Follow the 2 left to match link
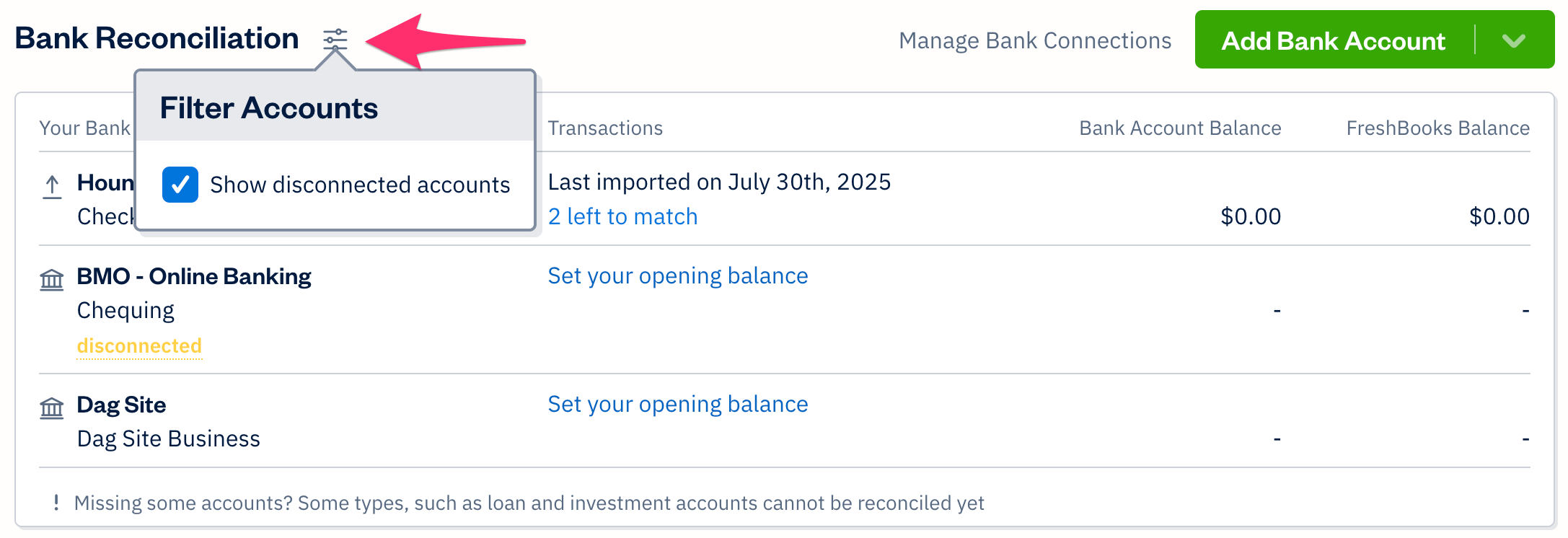 [623, 216]
